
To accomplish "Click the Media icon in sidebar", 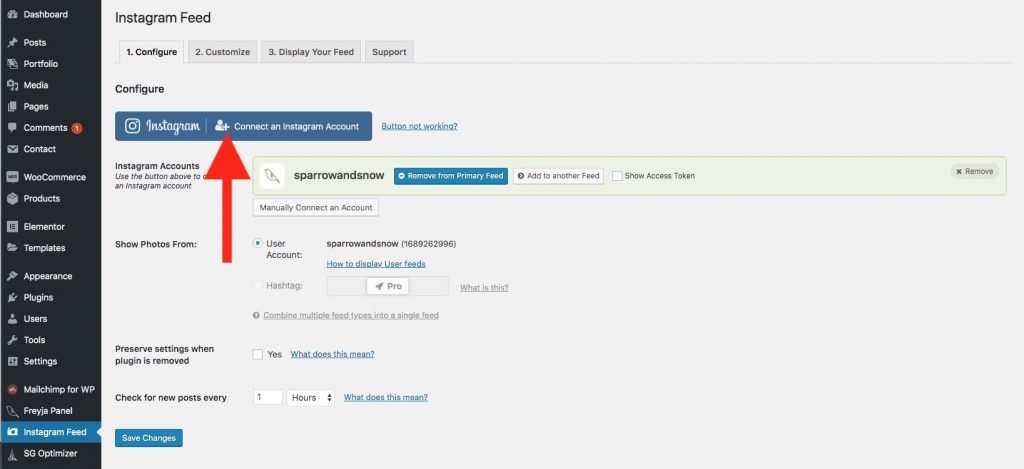I will click(12, 86).
